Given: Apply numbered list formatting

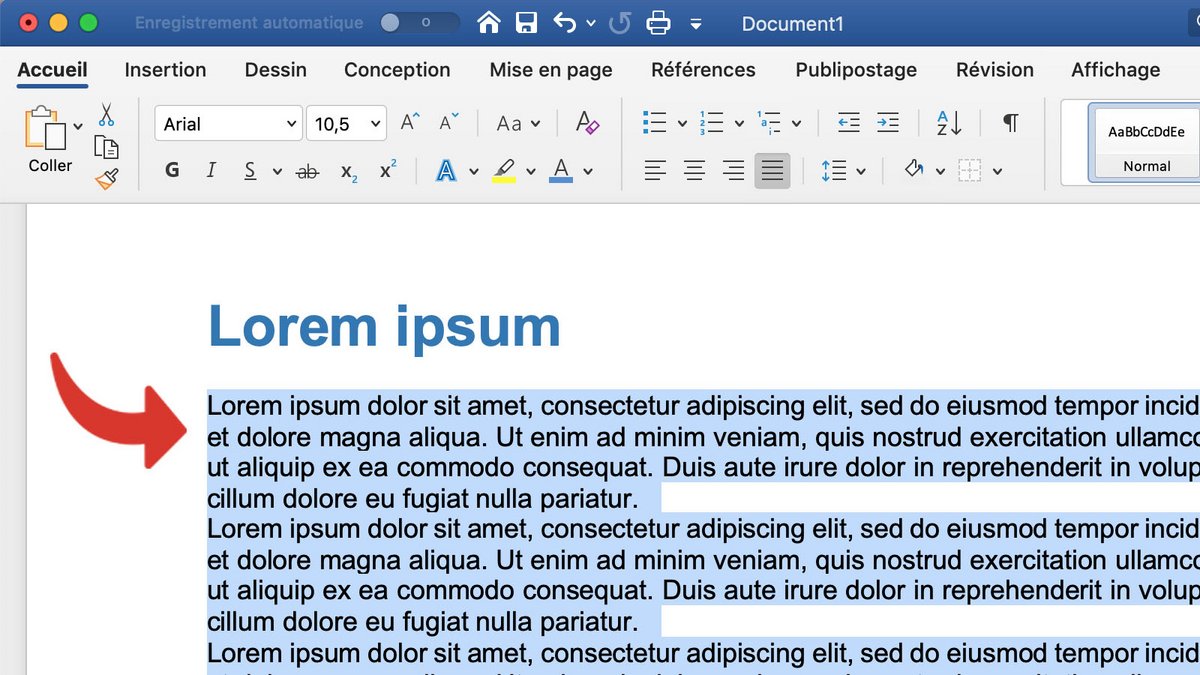Looking at the screenshot, I should click(x=711, y=123).
